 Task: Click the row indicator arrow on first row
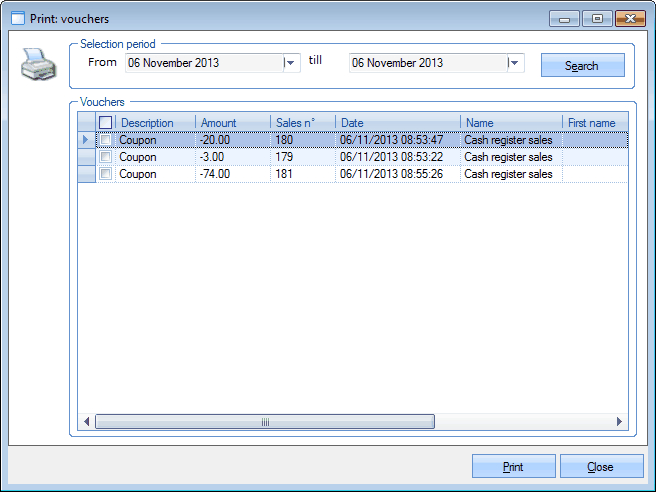tap(86, 140)
